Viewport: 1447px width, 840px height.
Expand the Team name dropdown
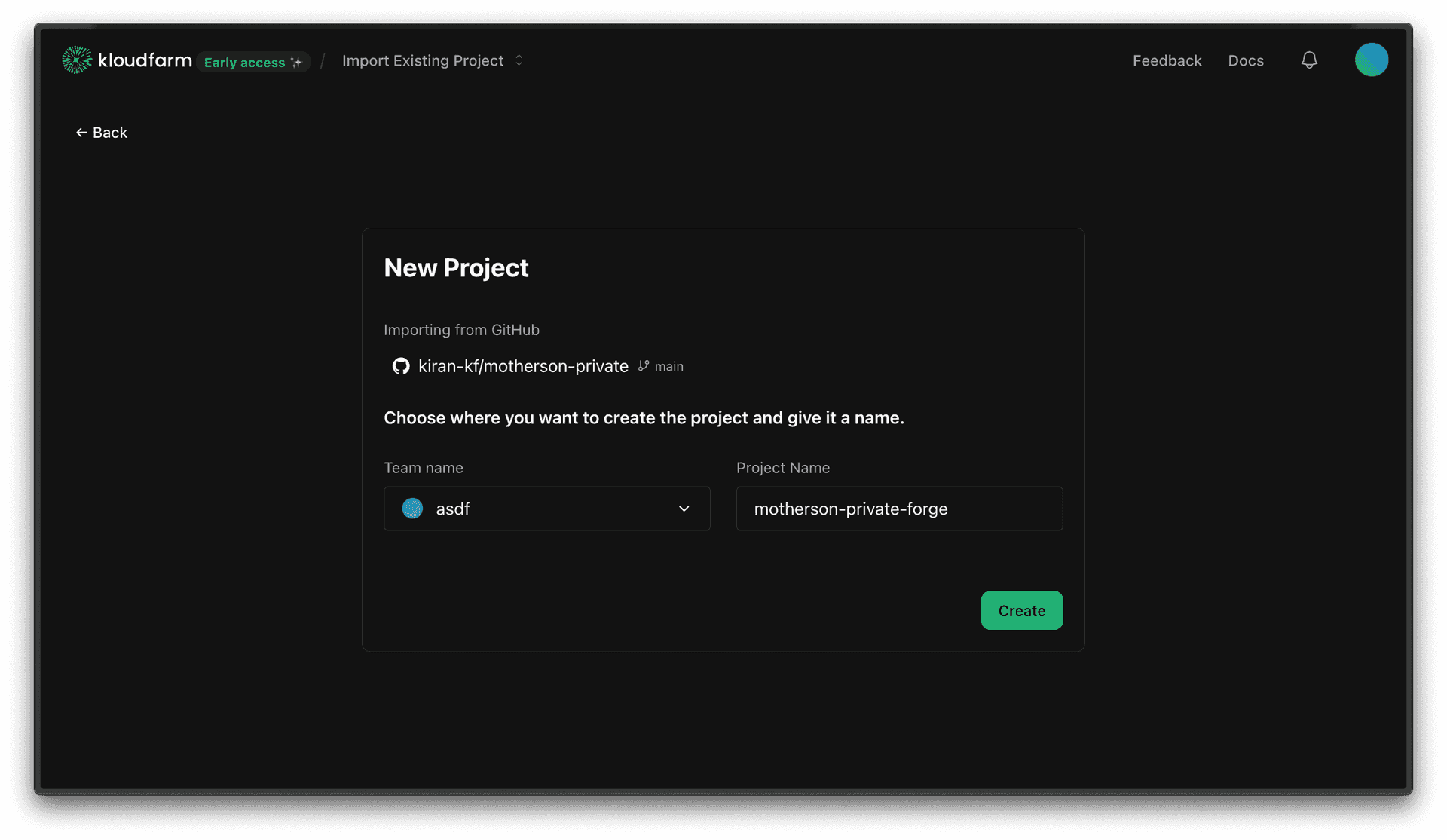pos(684,509)
